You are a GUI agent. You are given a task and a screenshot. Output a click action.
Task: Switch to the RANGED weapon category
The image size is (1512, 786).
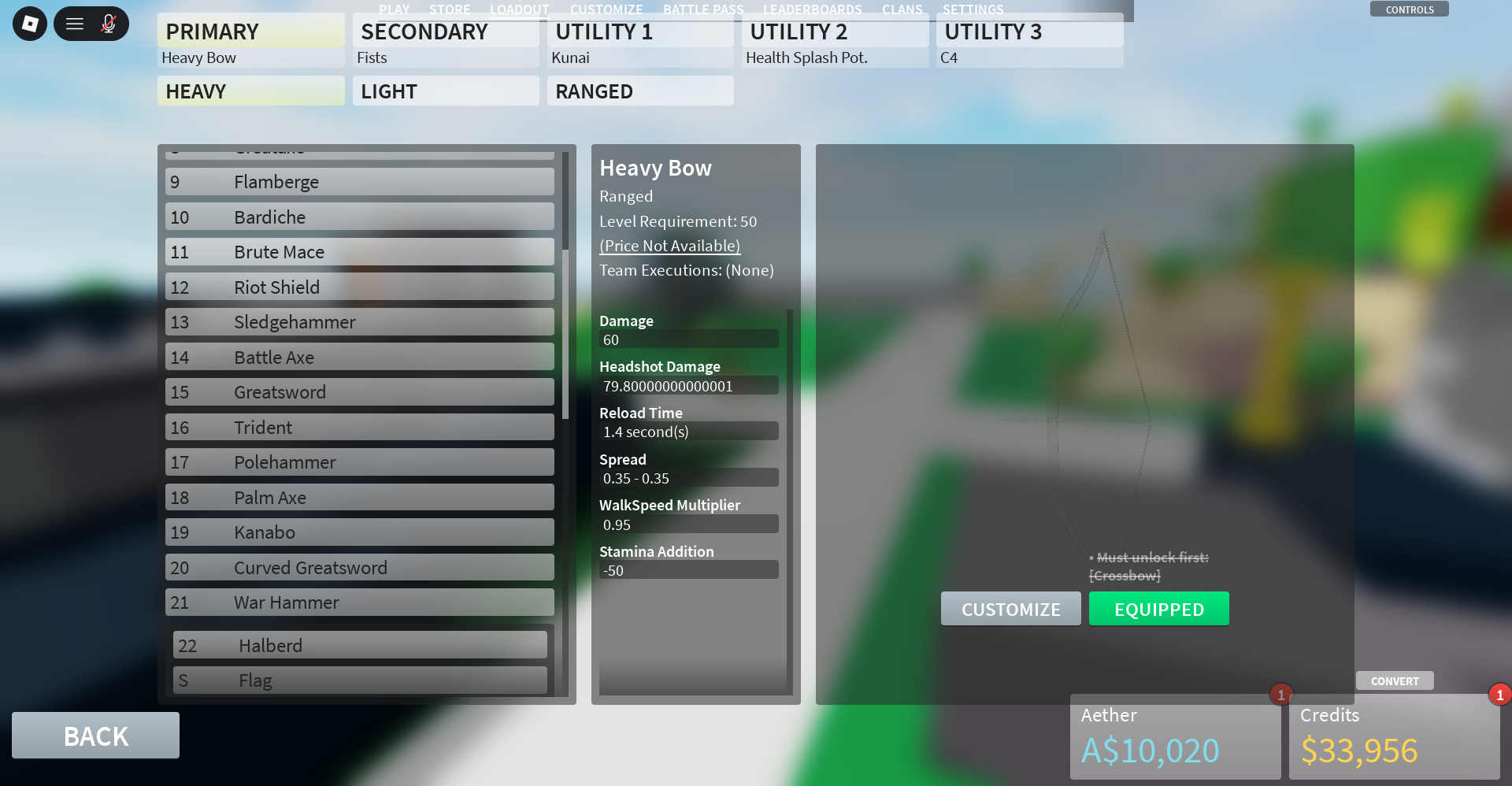click(640, 91)
